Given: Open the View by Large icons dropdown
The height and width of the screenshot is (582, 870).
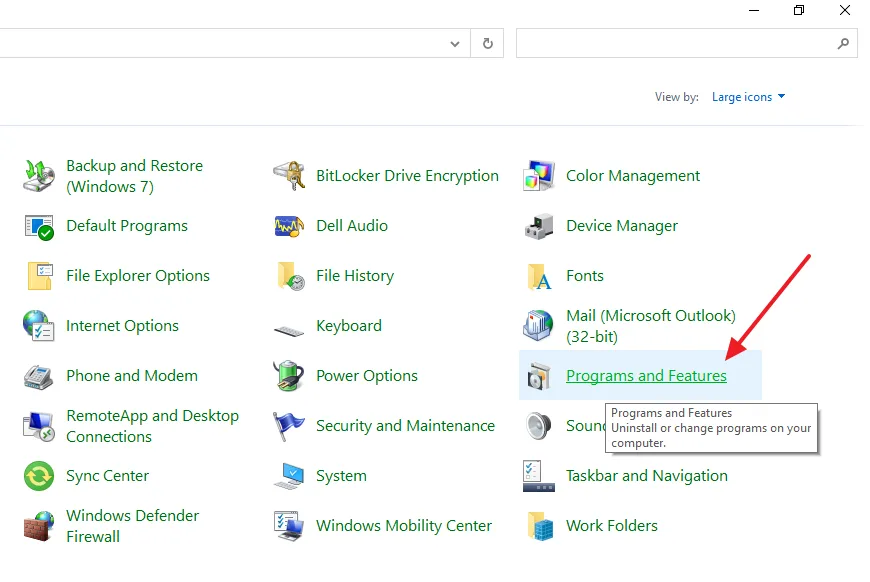Looking at the screenshot, I should click(748, 97).
